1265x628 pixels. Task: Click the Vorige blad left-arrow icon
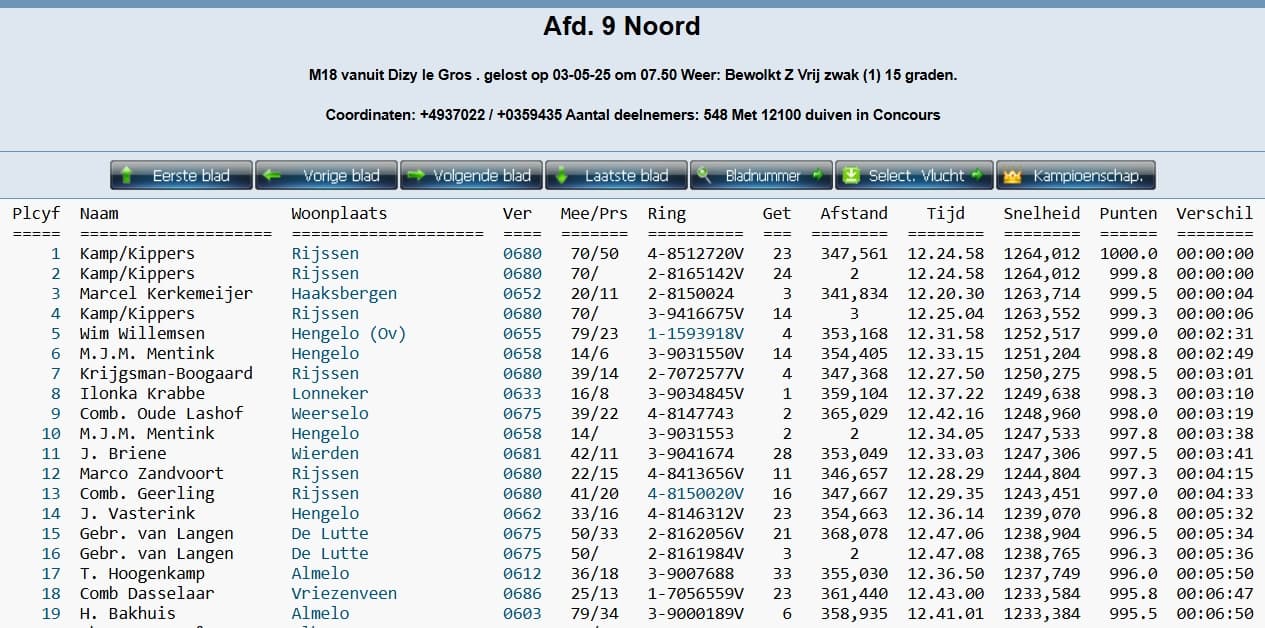(271, 176)
